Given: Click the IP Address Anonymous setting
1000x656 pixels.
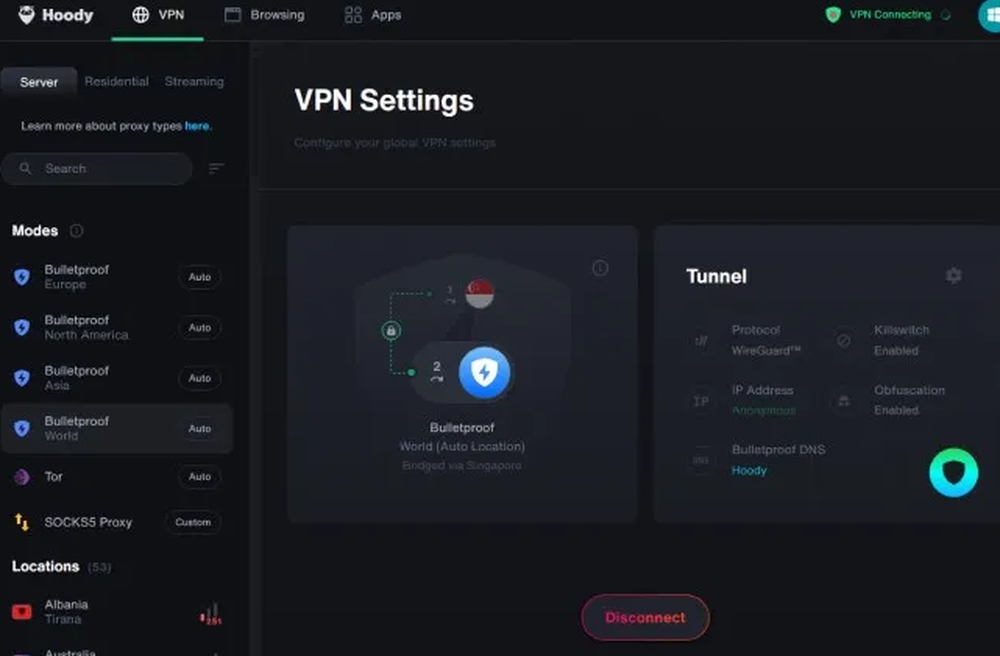Looking at the screenshot, I should click(763, 400).
